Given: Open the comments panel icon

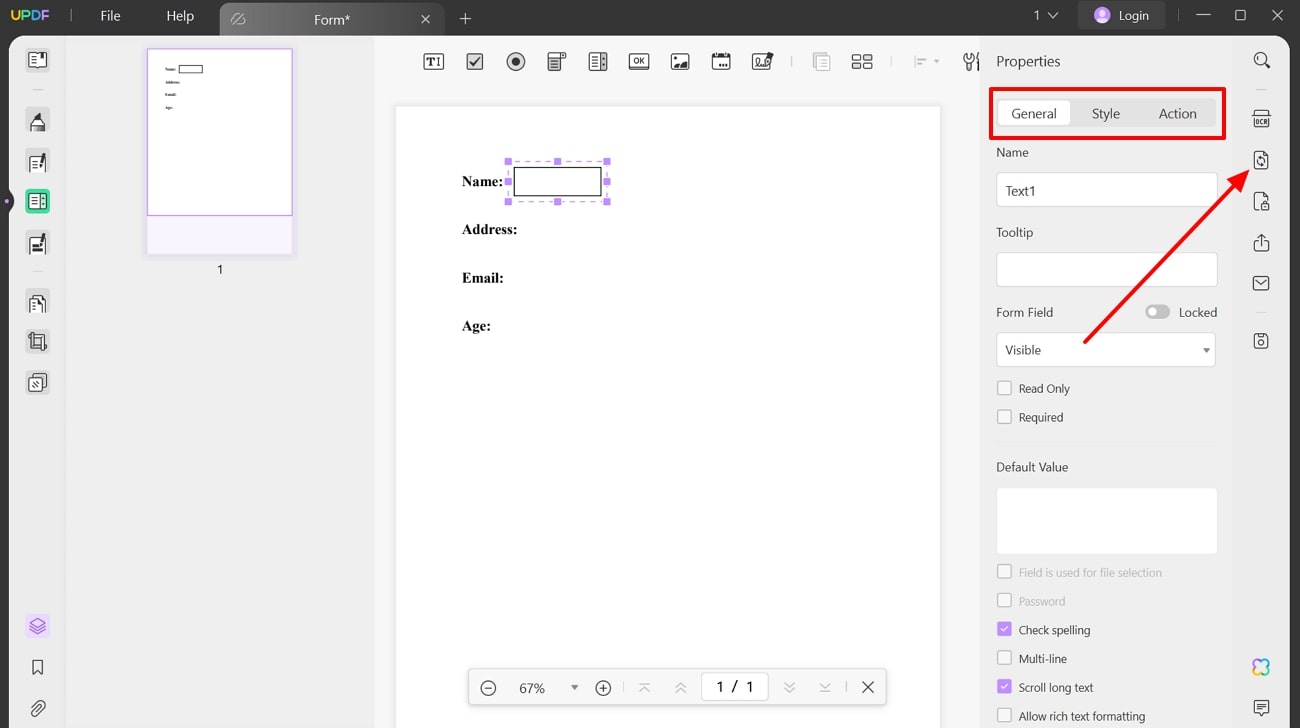Looking at the screenshot, I should [x=1262, y=708].
